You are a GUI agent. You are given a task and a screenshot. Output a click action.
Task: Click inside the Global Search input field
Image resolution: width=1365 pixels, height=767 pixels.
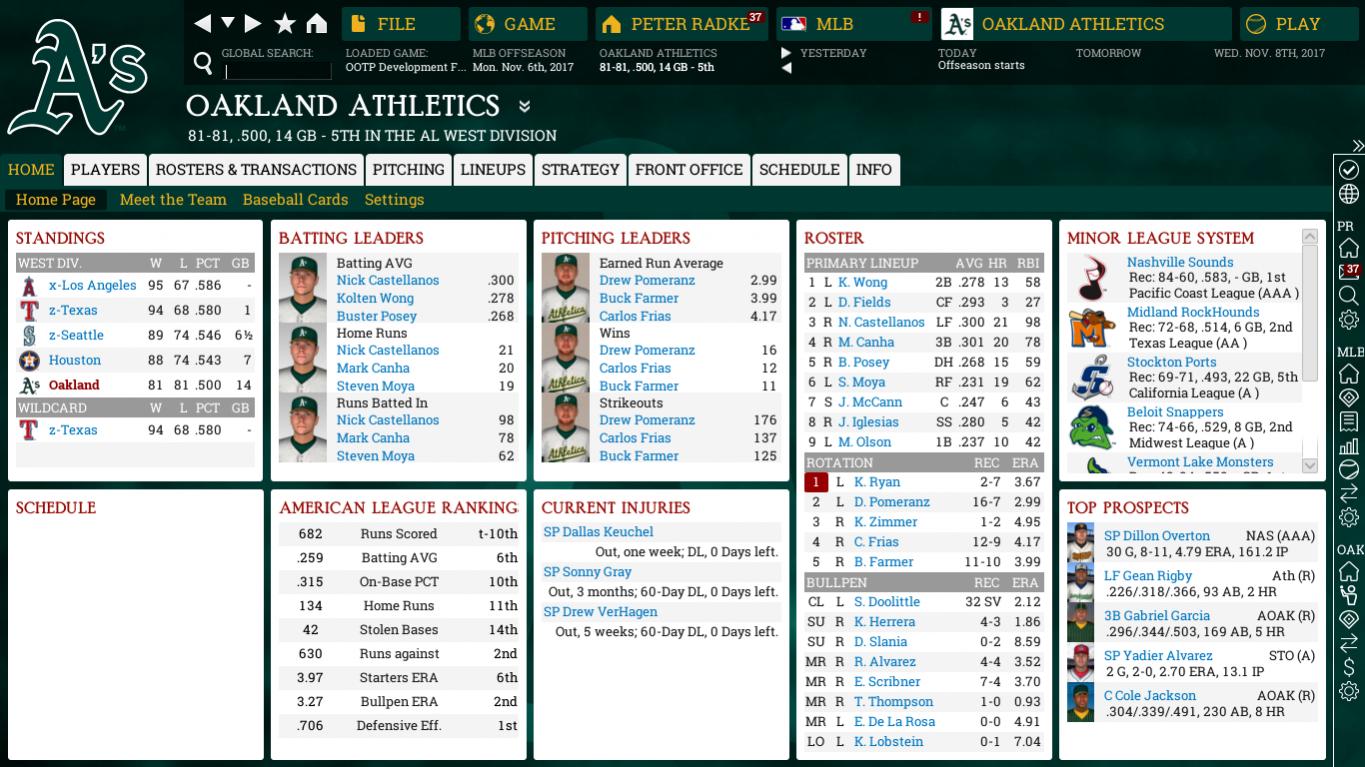[x=278, y=70]
